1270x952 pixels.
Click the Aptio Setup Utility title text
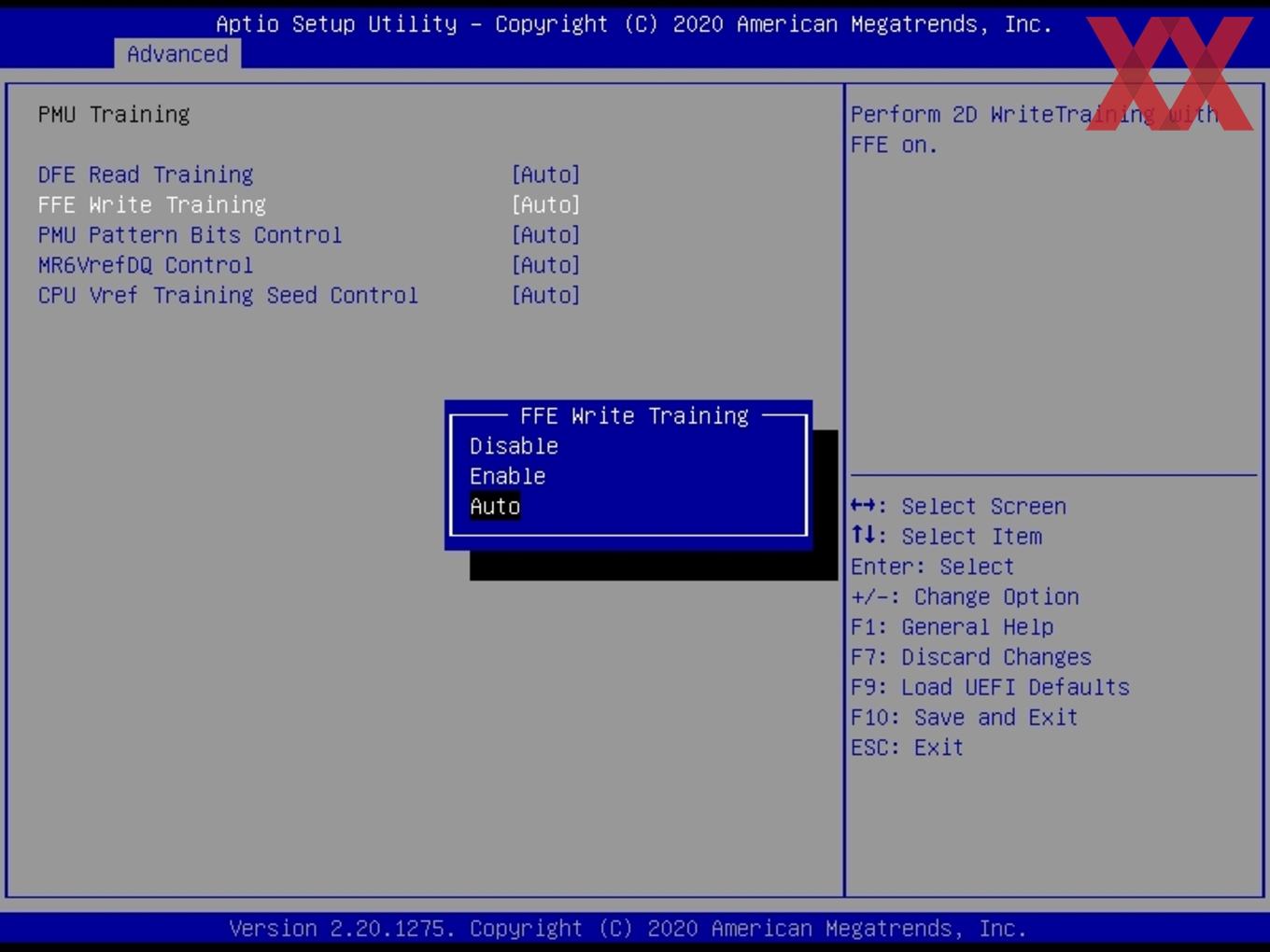coord(634,24)
